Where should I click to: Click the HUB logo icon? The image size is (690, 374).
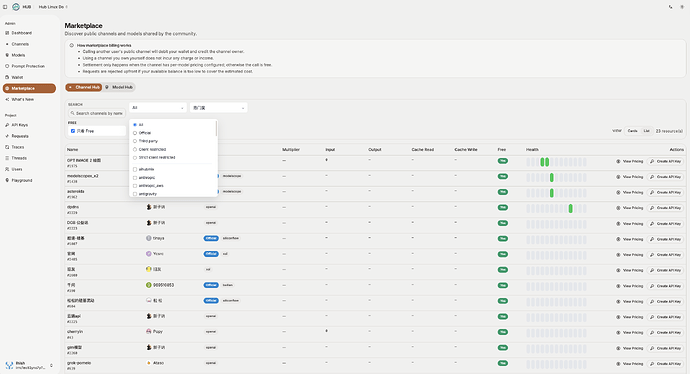16,7
